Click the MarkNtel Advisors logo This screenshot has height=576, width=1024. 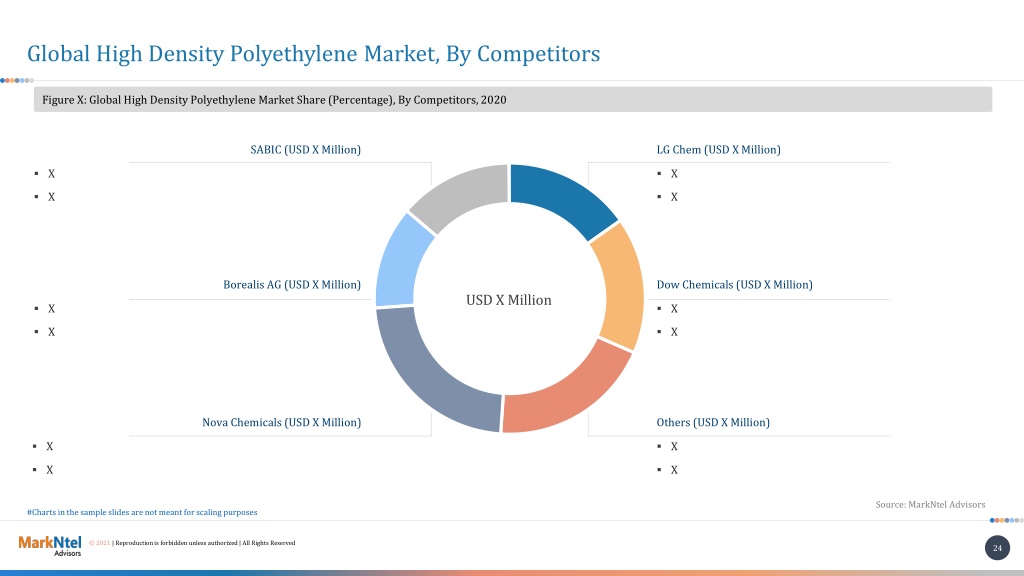click(x=50, y=546)
